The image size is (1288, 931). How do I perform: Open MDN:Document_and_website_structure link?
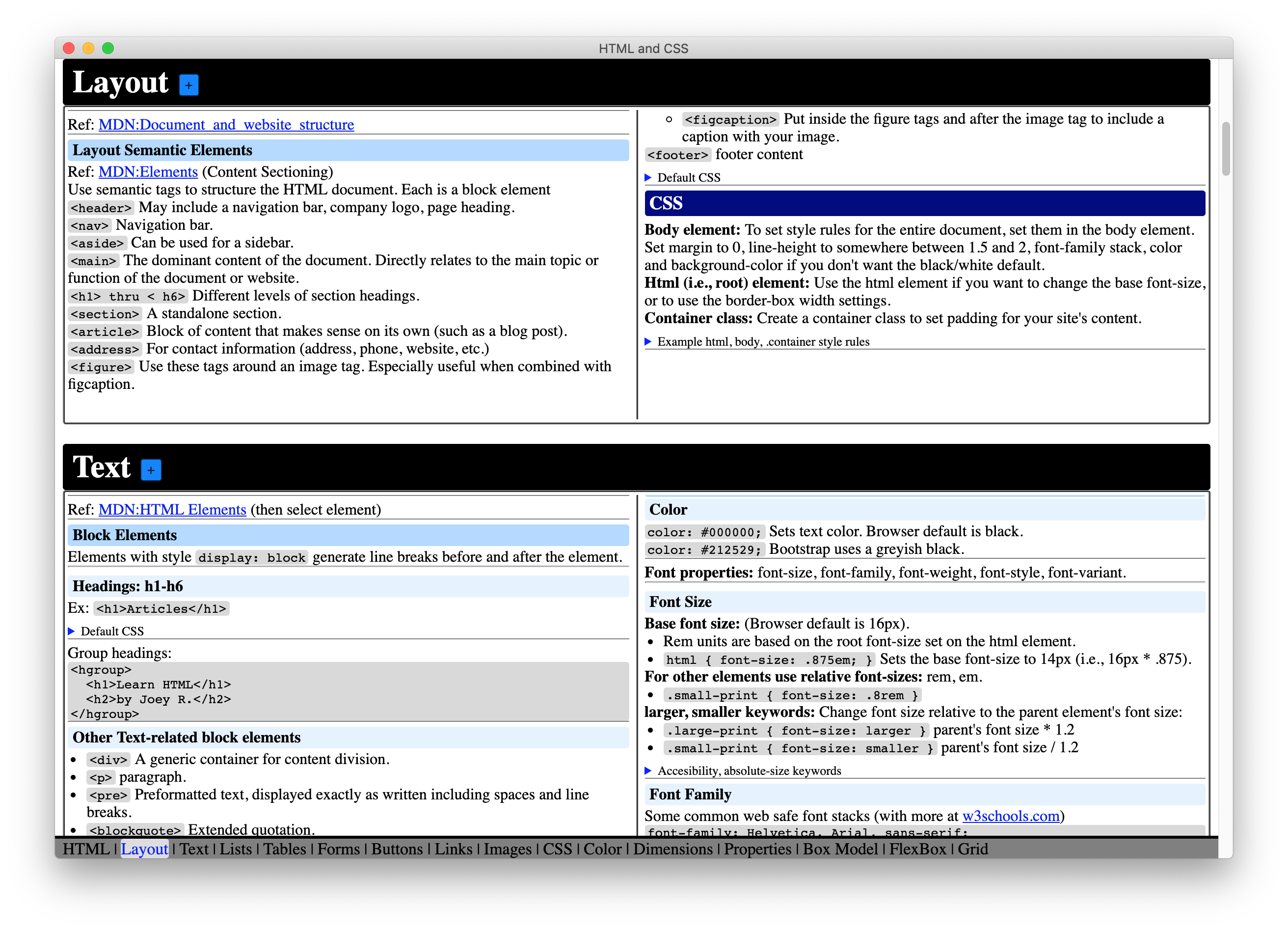[x=226, y=124]
